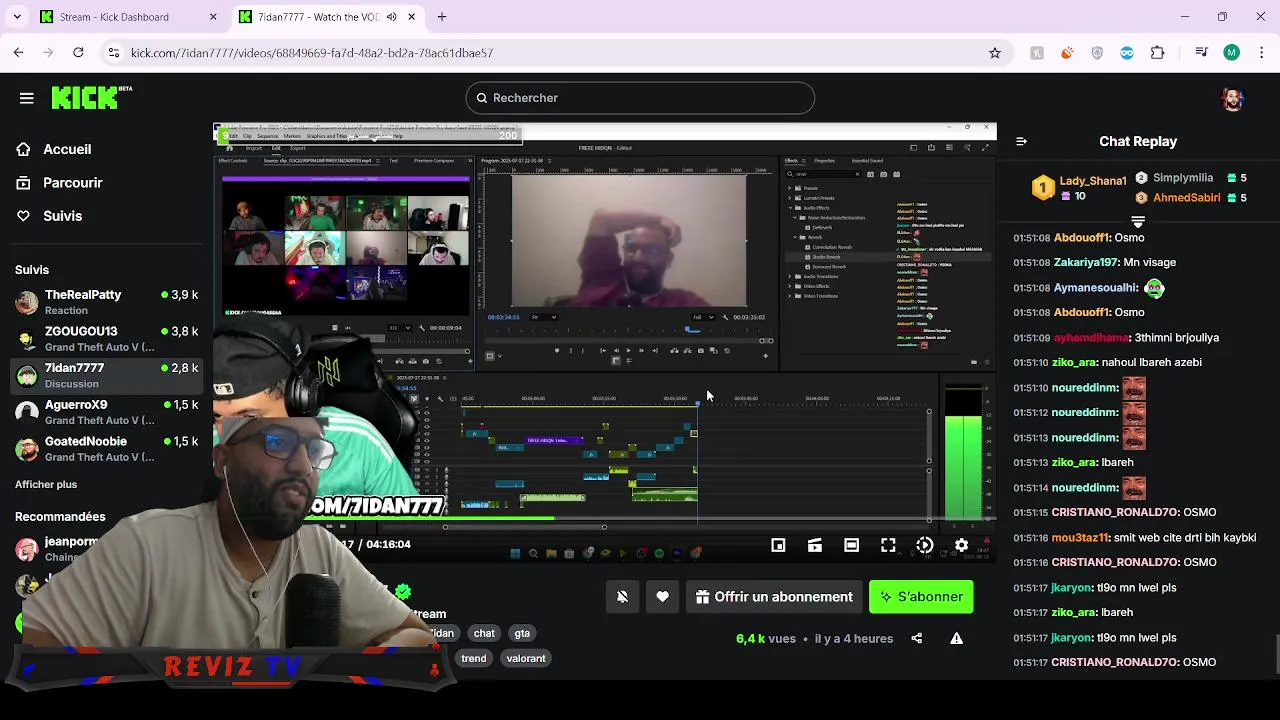The height and width of the screenshot is (720, 1280).
Task: Click the 6,4 k vues text
Action: [766, 638]
